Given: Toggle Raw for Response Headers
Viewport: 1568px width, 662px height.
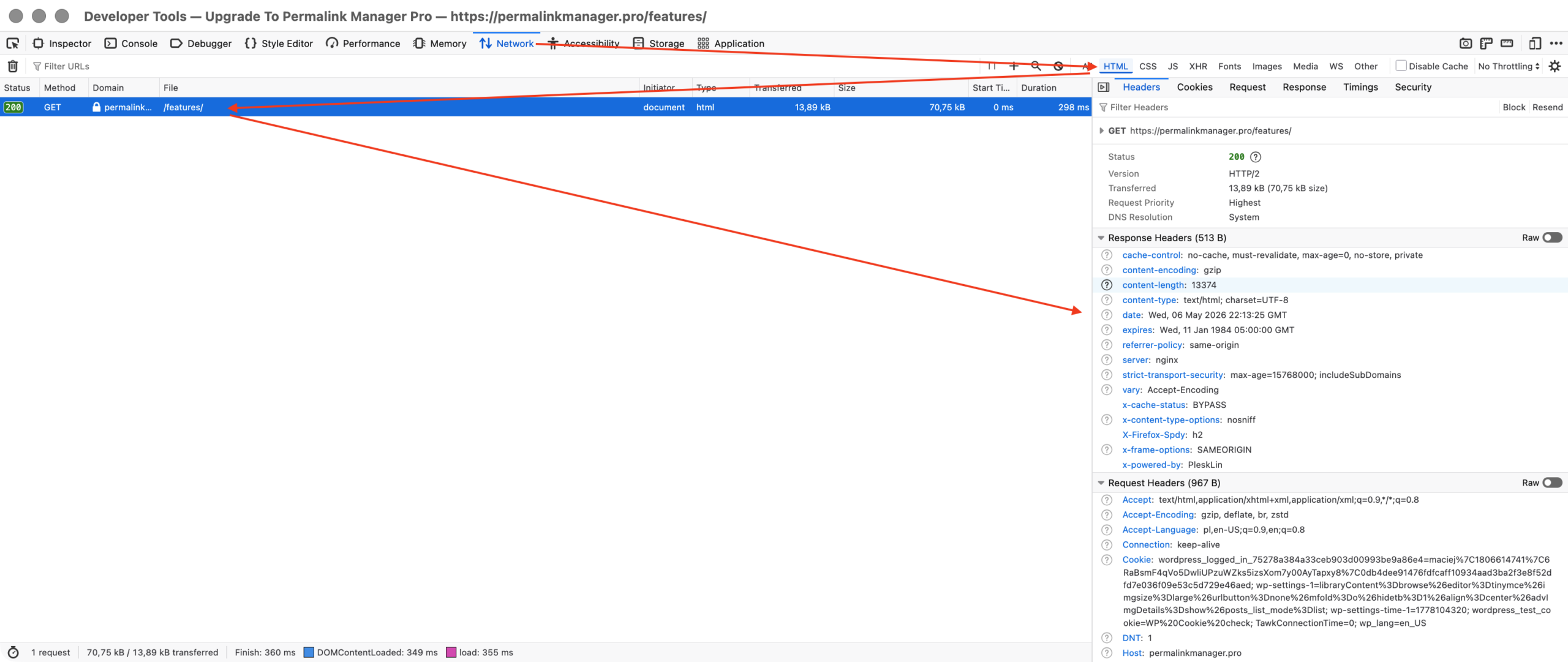Looking at the screenshot, I should click(1552, 238).
